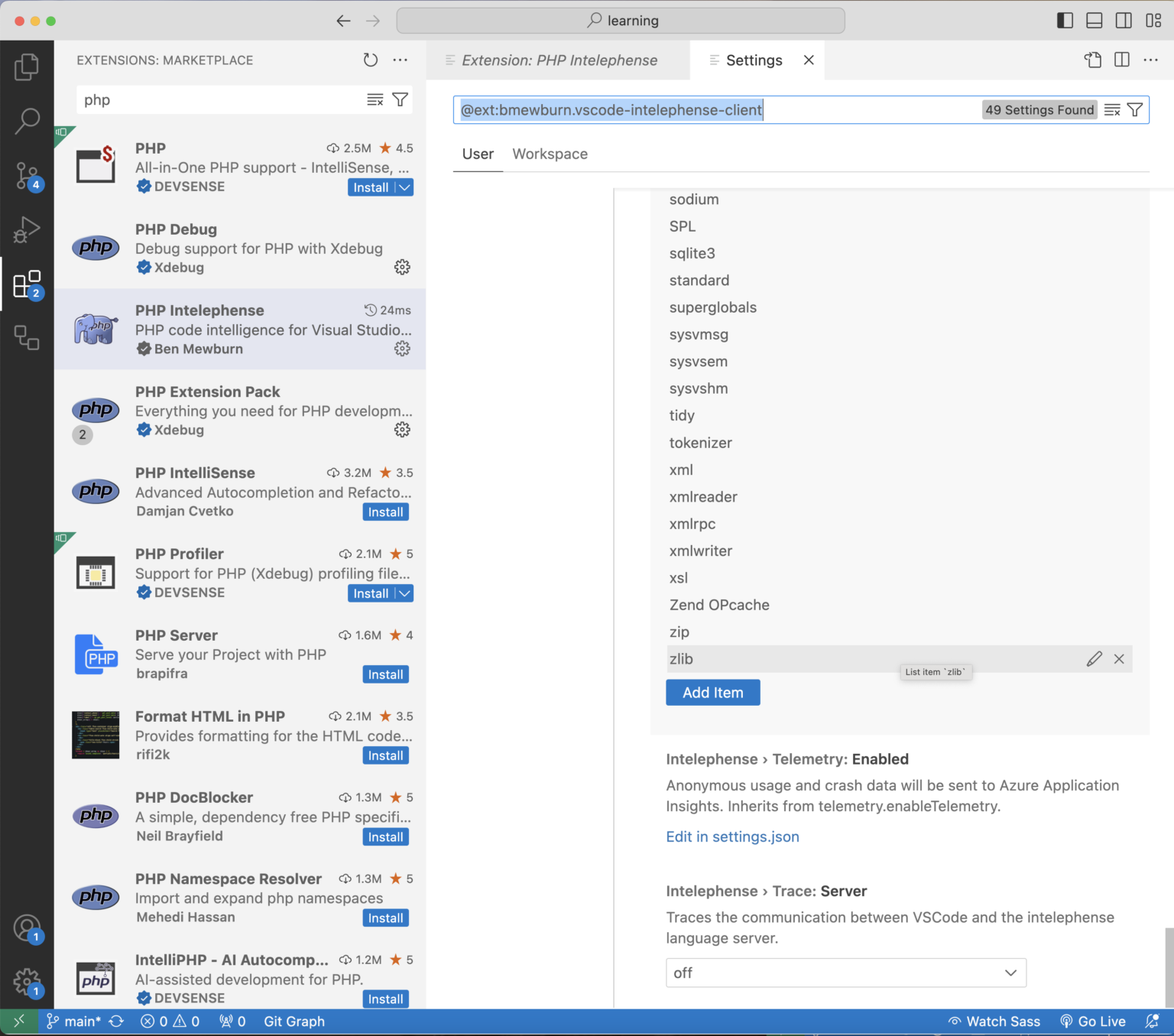The width and height of the screenshot is (1174, 1036).
Task: Toggle the Panel layout icon
Action: [x=1094, y=21]
